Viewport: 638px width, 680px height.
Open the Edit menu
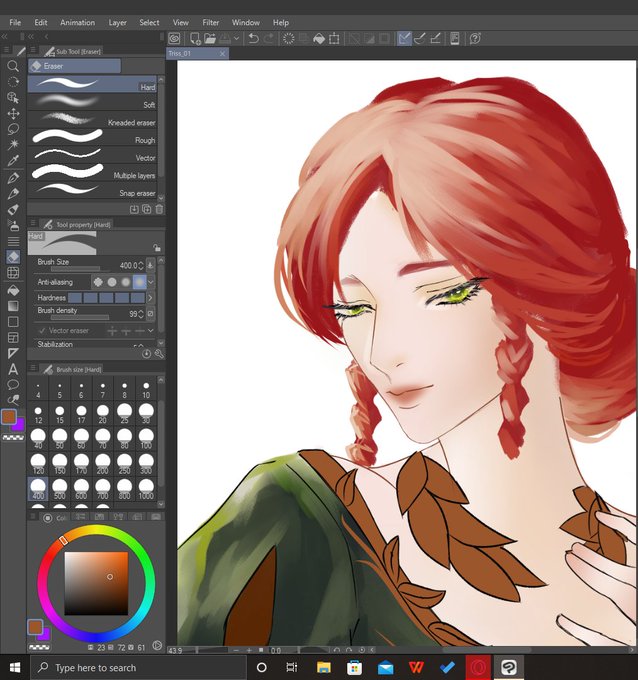41,23
